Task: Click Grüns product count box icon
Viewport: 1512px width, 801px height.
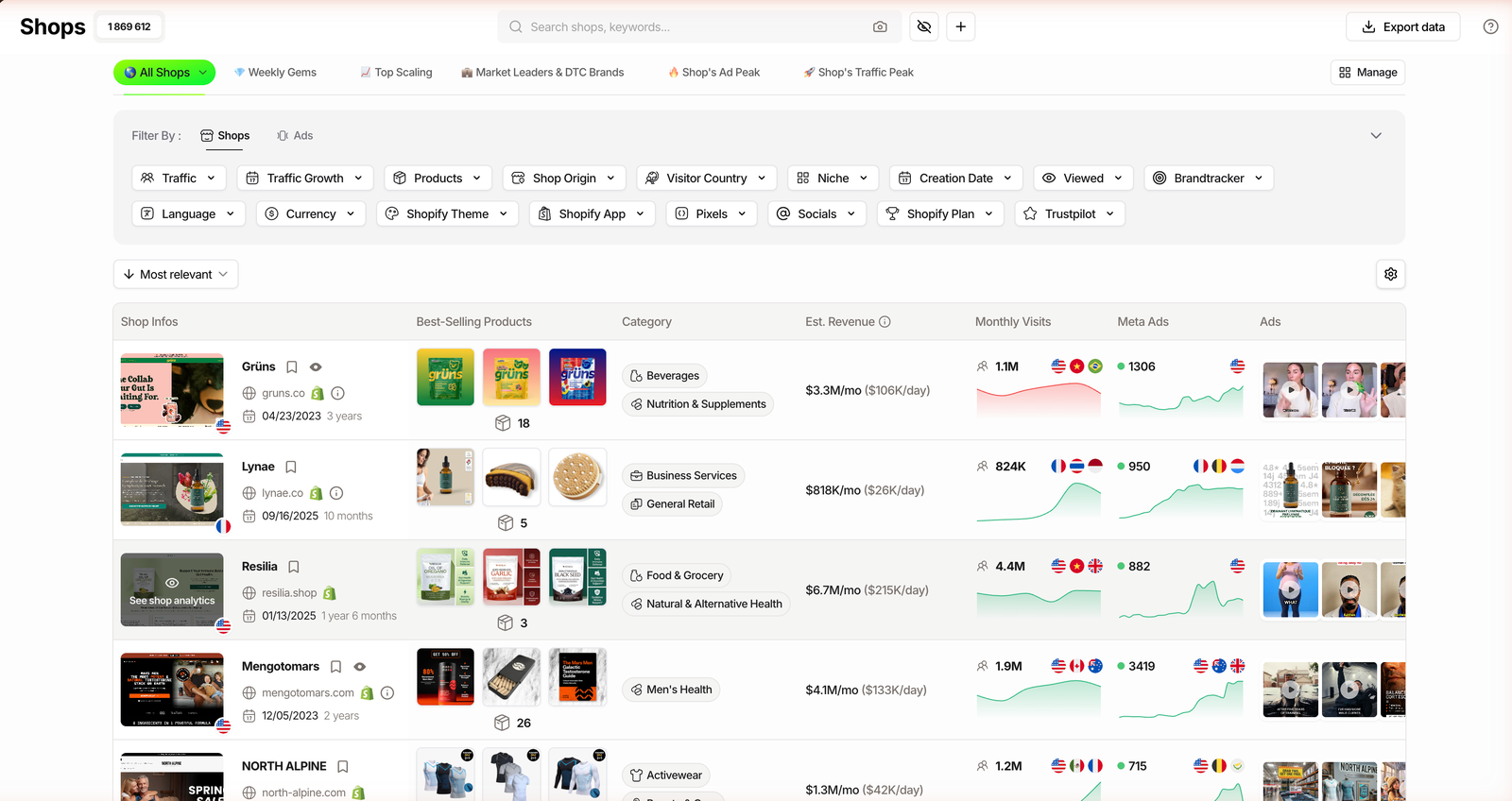Action: click(x=504, y=423)
